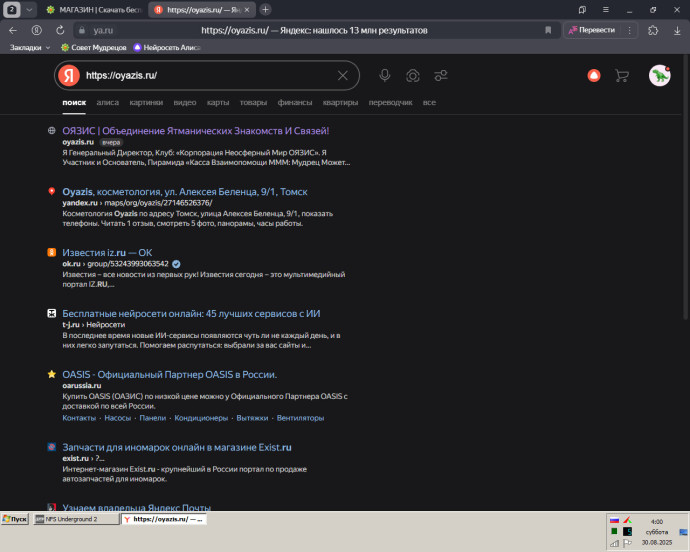Viewport: 690px width, 552px height.
Task: Open browser downloads arrow icon
Action: [x=677, y=30]
